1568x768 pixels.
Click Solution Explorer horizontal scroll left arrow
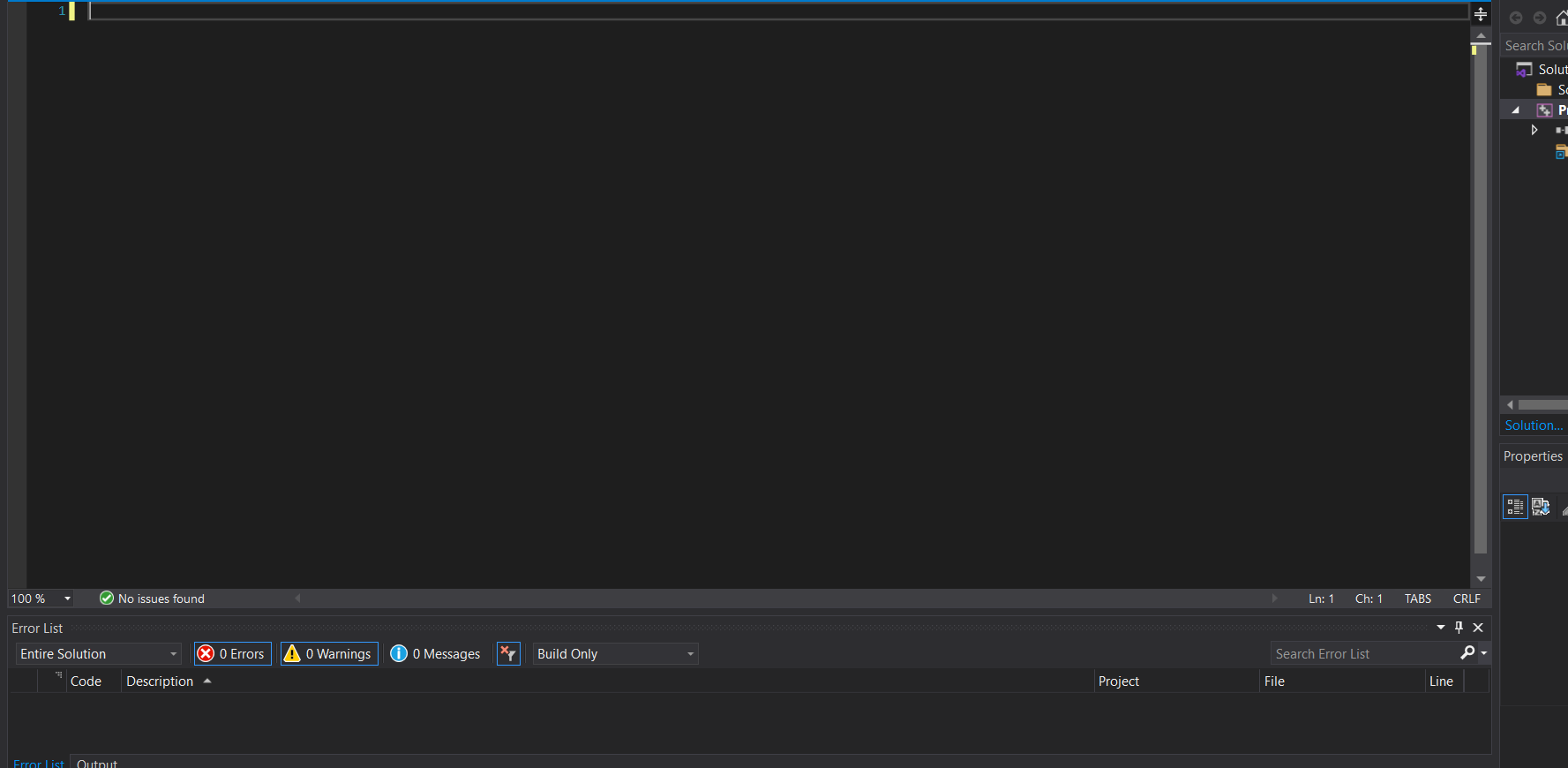[x=1510, y=405]
